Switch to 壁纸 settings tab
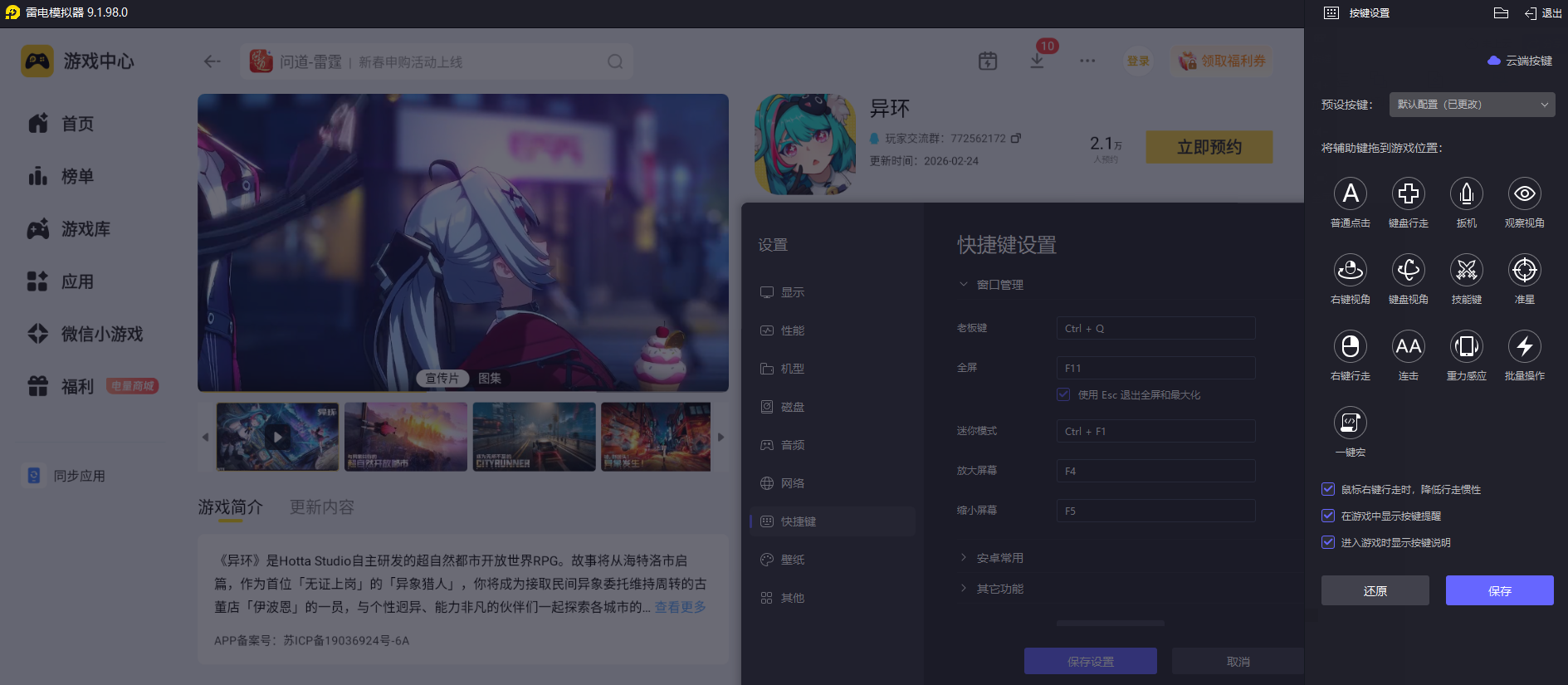Screen dimensions: 1568x685 782,560
